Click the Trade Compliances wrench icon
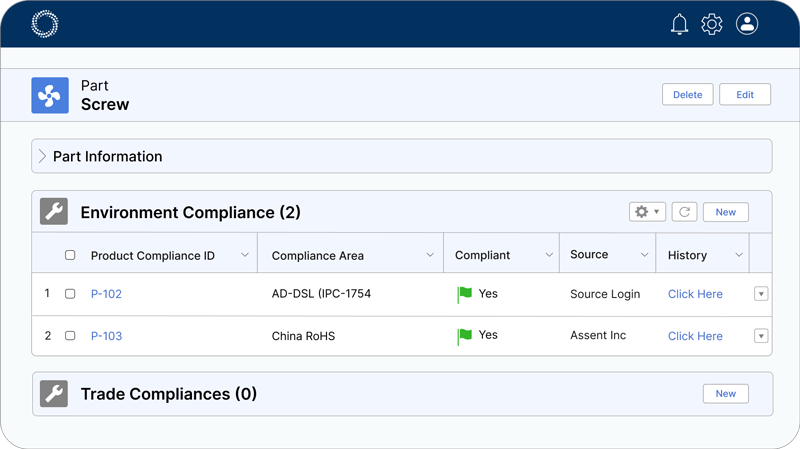 54,394
